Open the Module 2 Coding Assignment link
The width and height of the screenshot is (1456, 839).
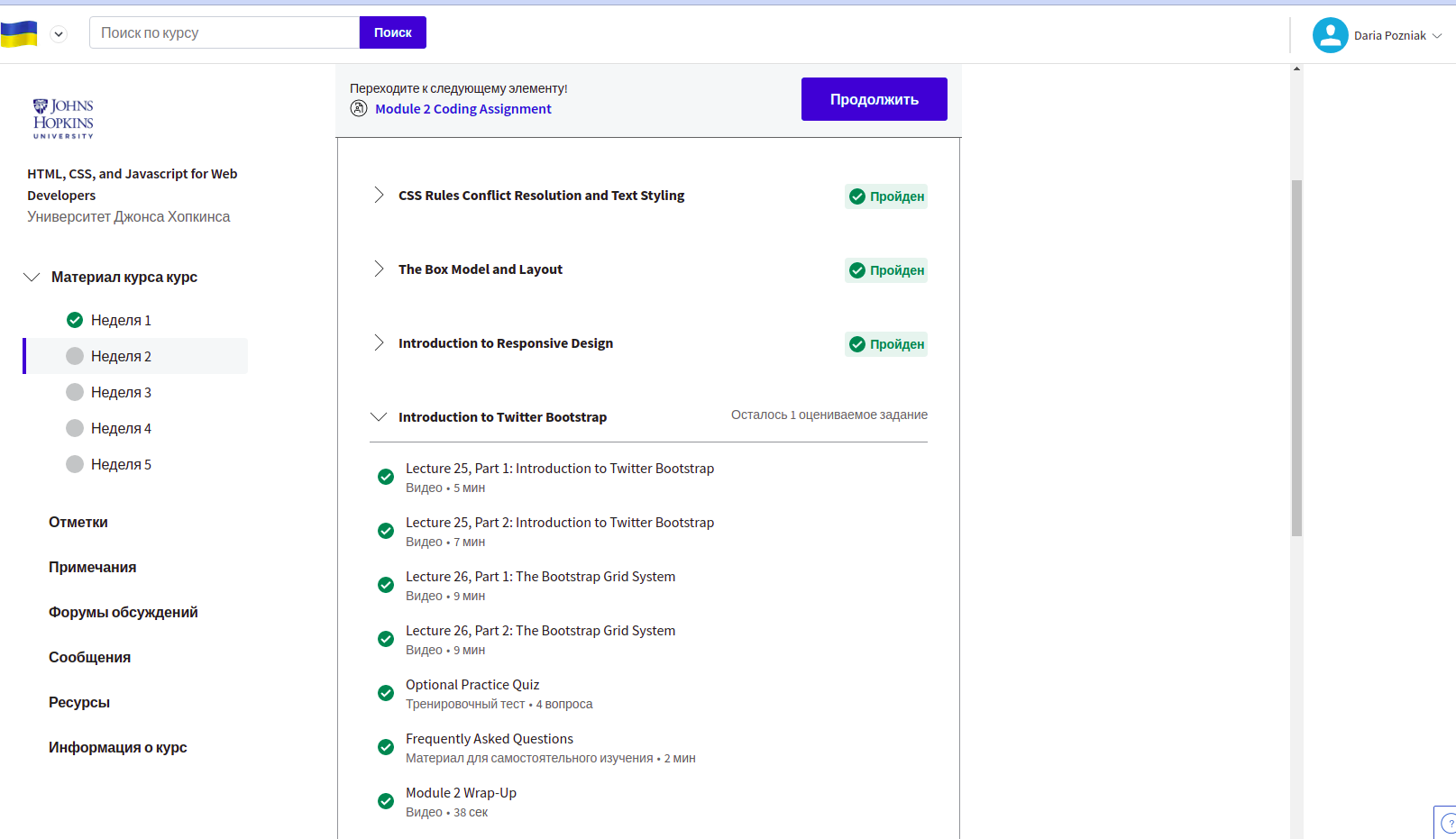click(463, 109)
